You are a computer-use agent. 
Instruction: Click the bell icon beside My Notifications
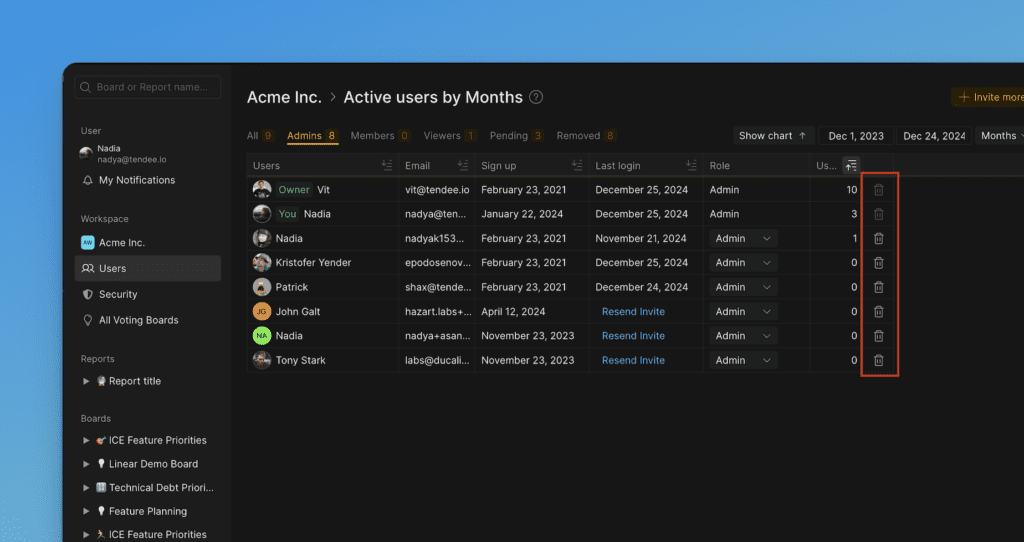click(88, 180)
